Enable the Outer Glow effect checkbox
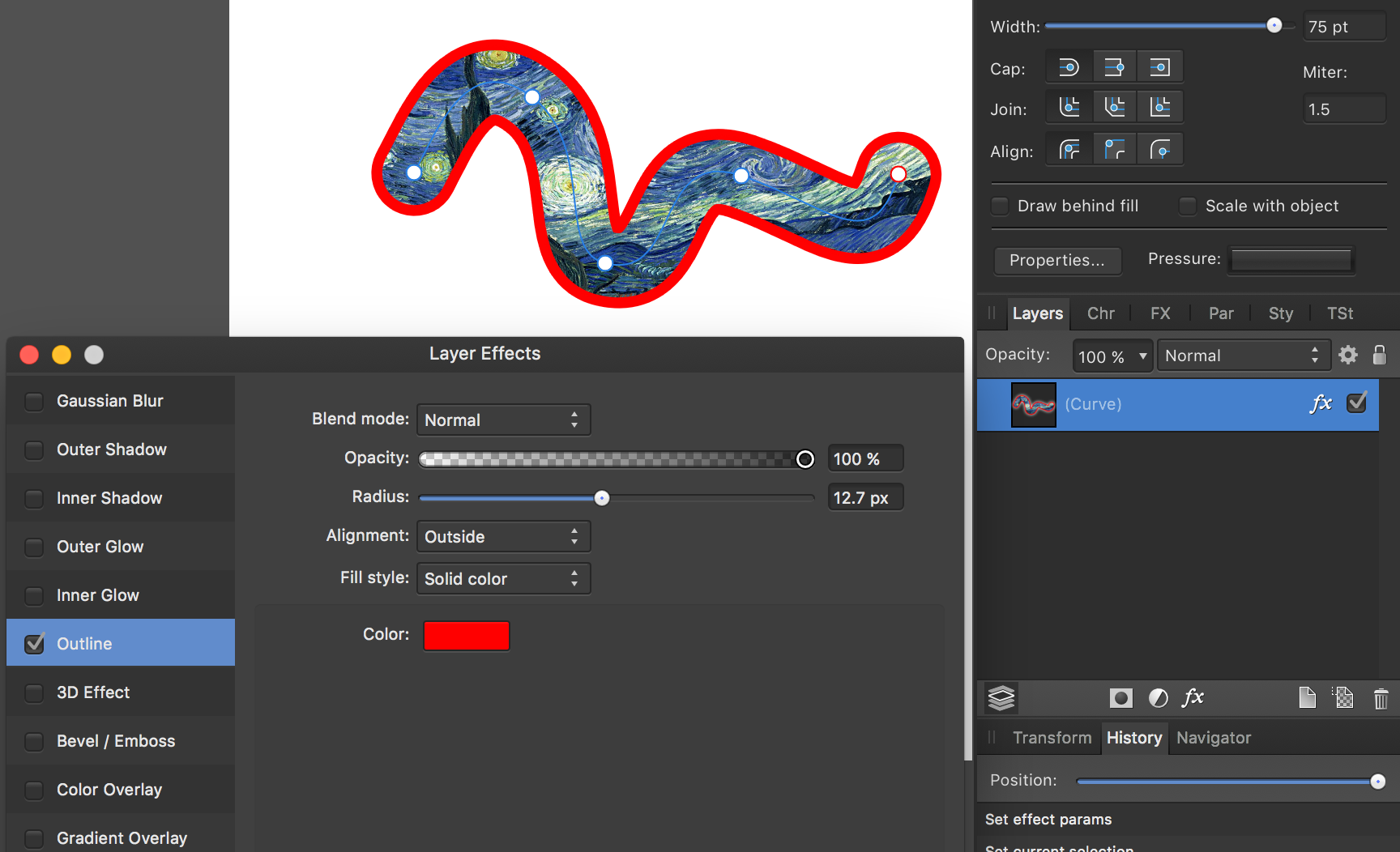1400x852 pixels. (34, 547)
